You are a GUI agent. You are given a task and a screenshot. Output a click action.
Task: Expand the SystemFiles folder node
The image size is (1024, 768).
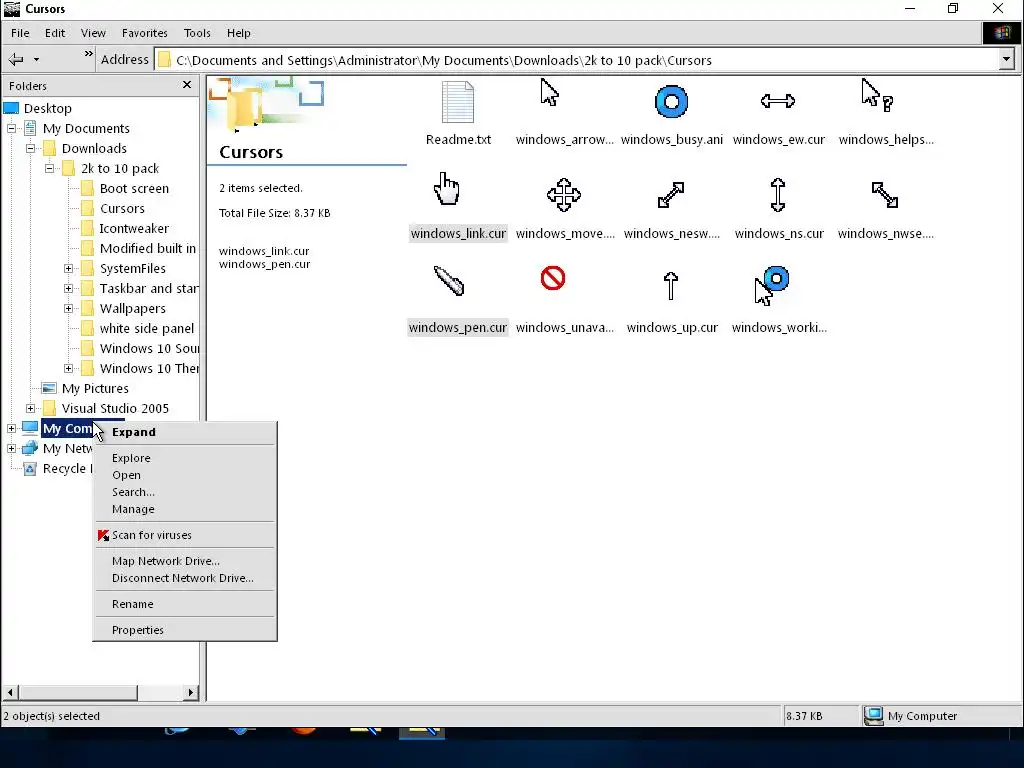68,268
